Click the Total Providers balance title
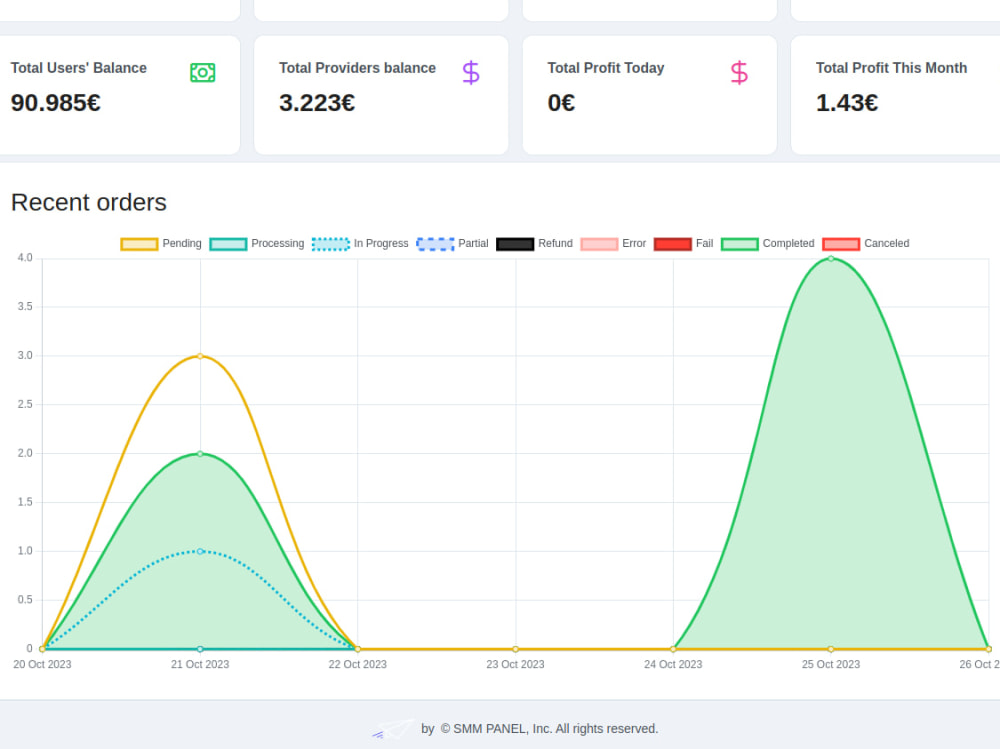This screenshot has height=749, width=1000. pyautogui.click(x=357, y=68)
